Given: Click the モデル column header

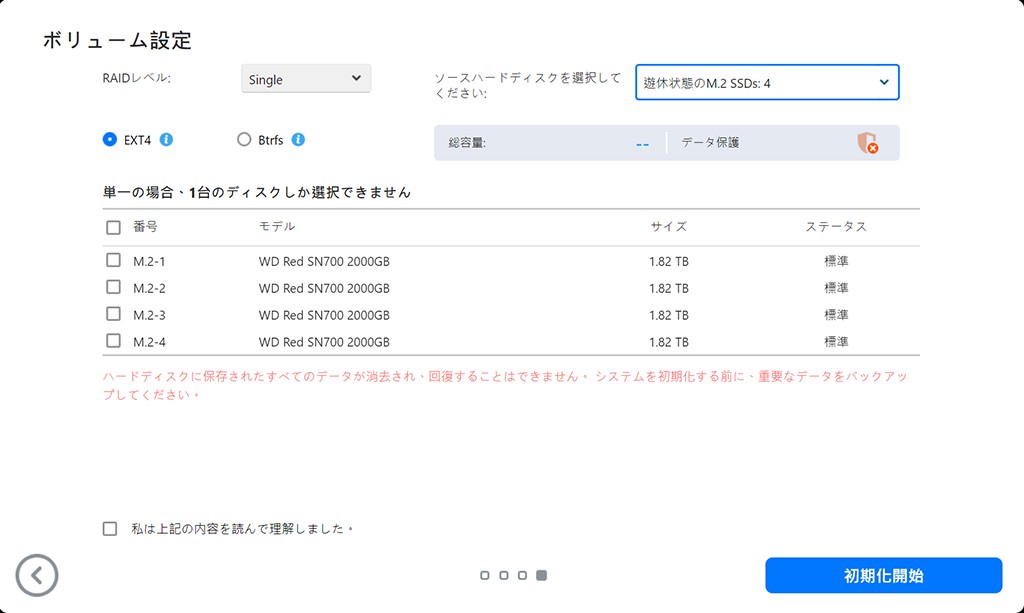Looking at the screenshot, I should point(277,227).
